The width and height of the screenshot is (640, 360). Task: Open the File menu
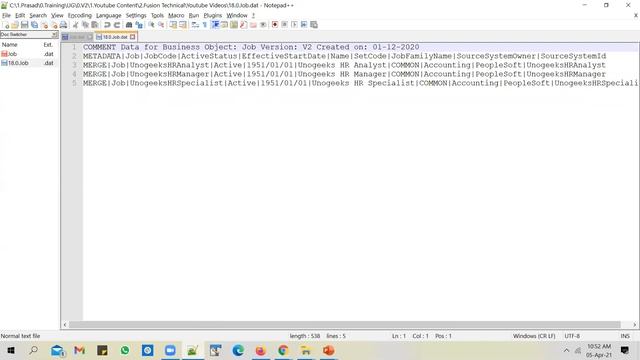(6, 15)
